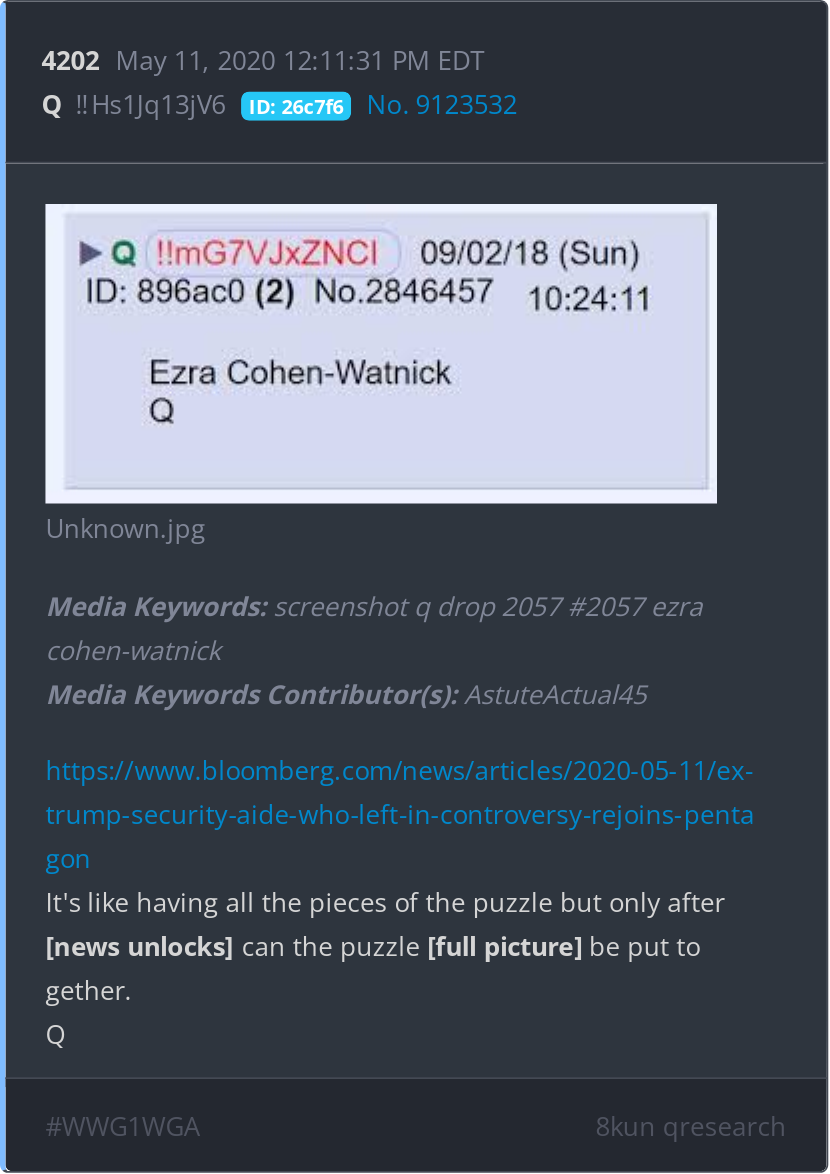Select drop number 4202
Viewport: 830px width, 1174px height.
(x=70, y=61)
